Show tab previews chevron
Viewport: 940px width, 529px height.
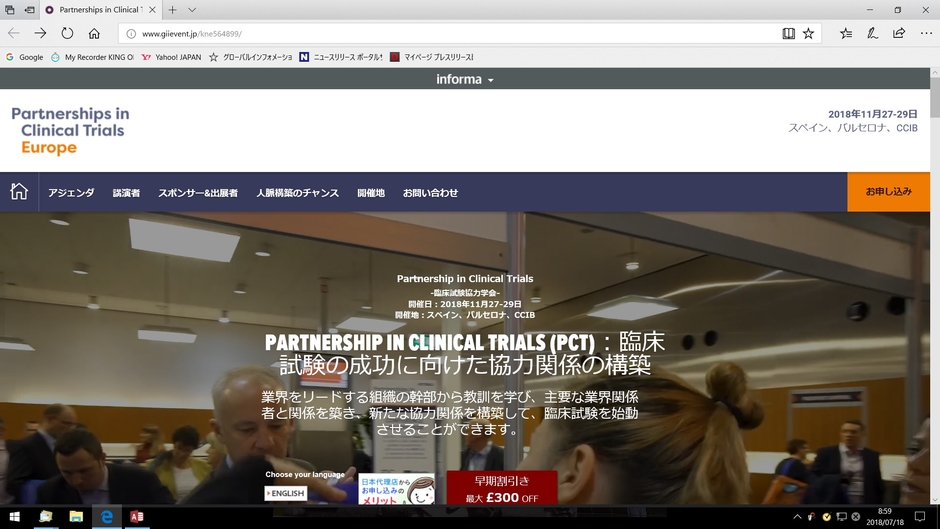[x=192, y=10]
